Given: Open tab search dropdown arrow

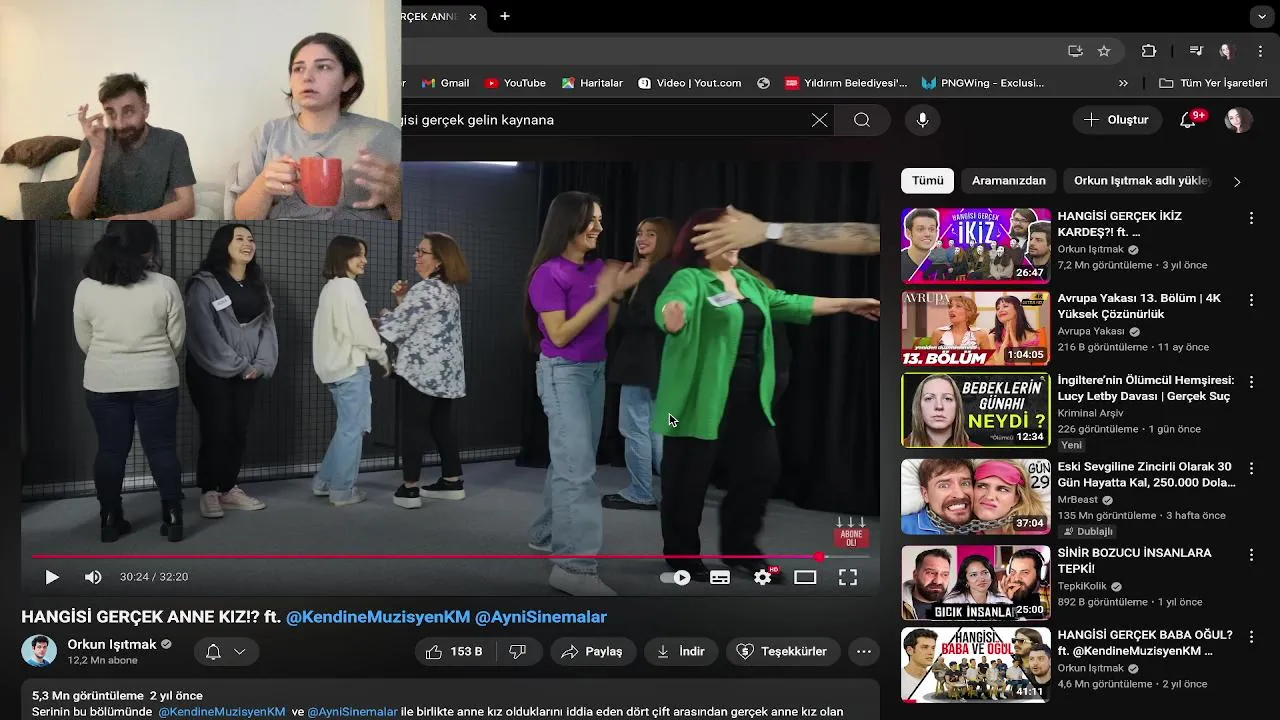Looking at the screenshot, I should point(1262,16).
